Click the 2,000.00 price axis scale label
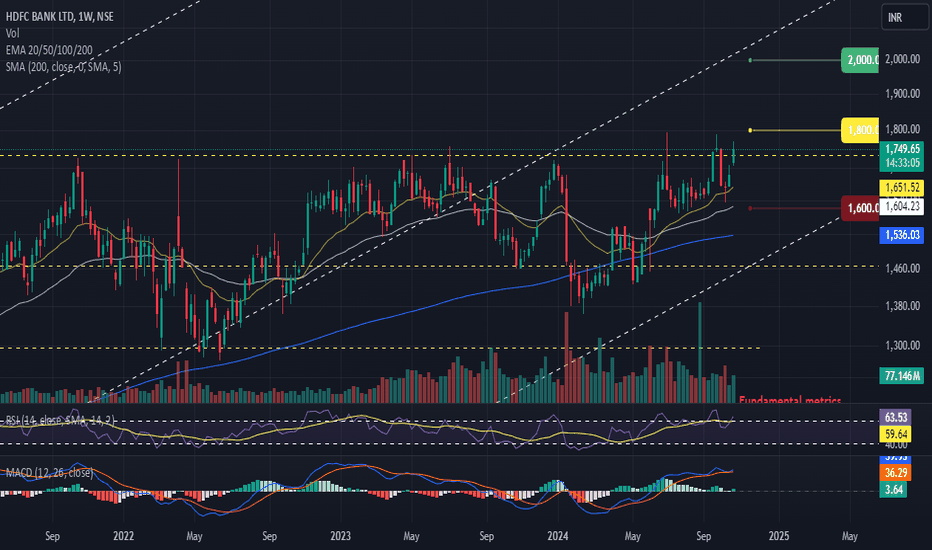 pos(902,58)
